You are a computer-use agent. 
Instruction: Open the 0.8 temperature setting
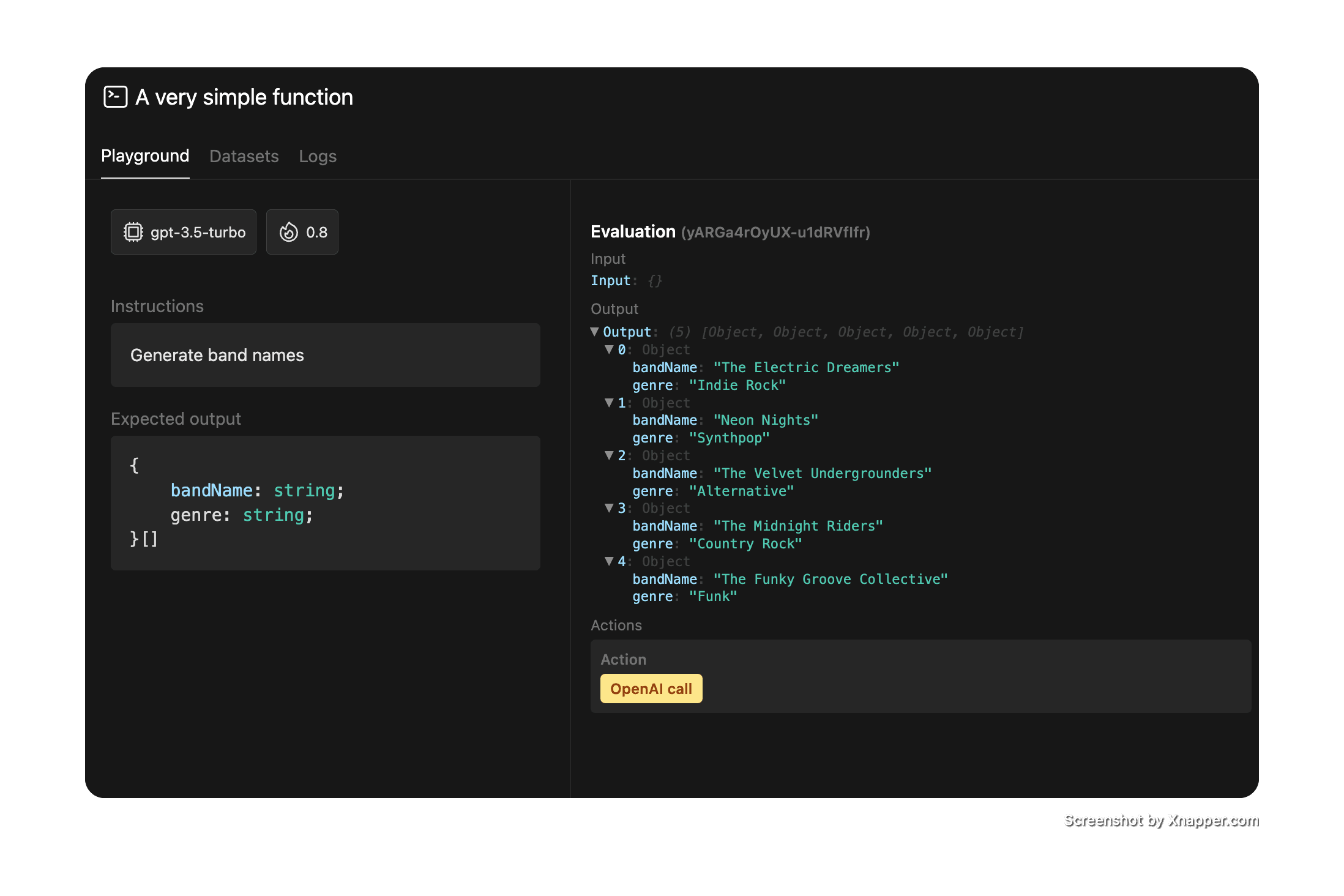(x=302, y=232)
